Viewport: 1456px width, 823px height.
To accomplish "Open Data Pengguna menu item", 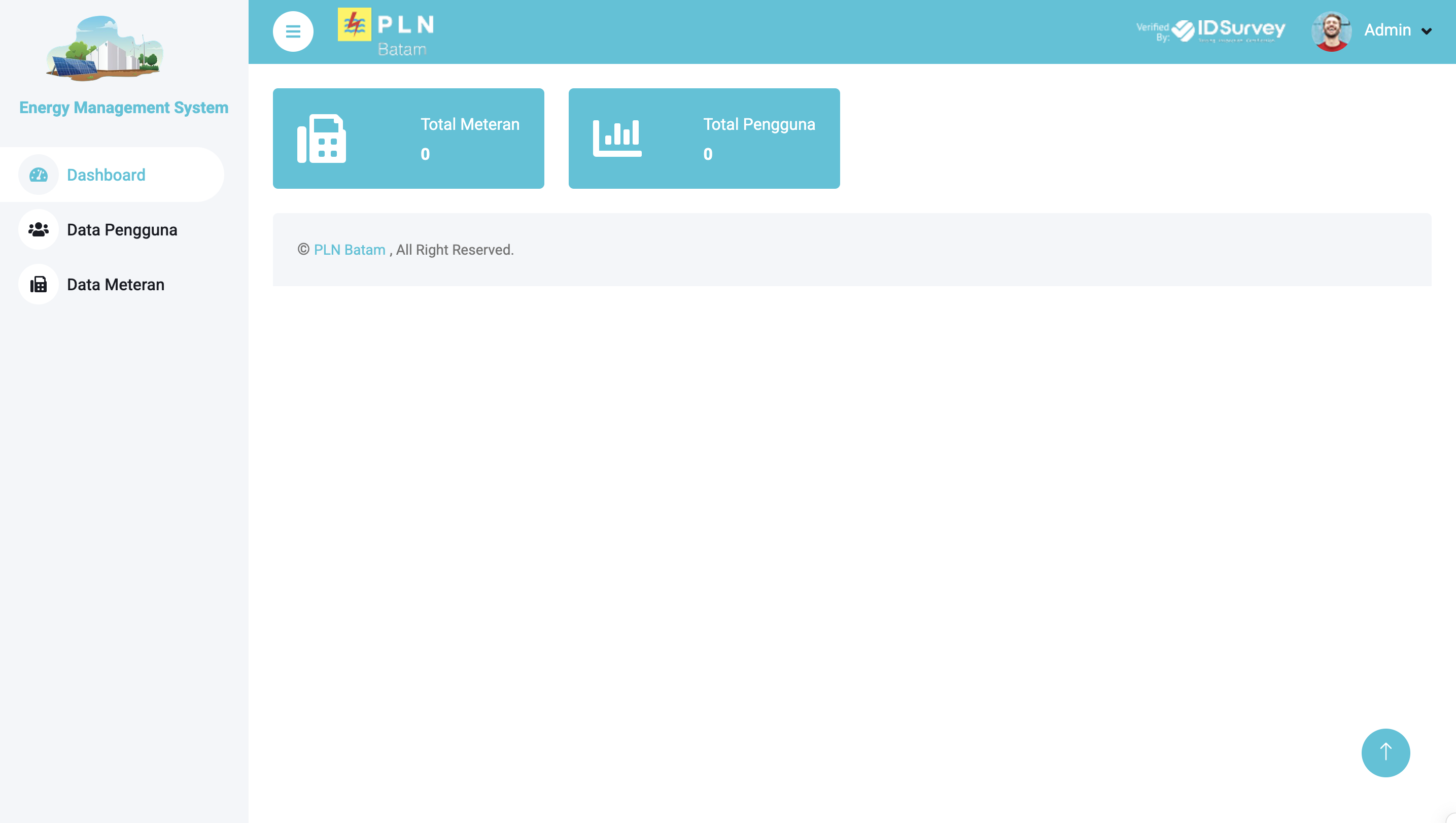I will [x=122, y=229].
